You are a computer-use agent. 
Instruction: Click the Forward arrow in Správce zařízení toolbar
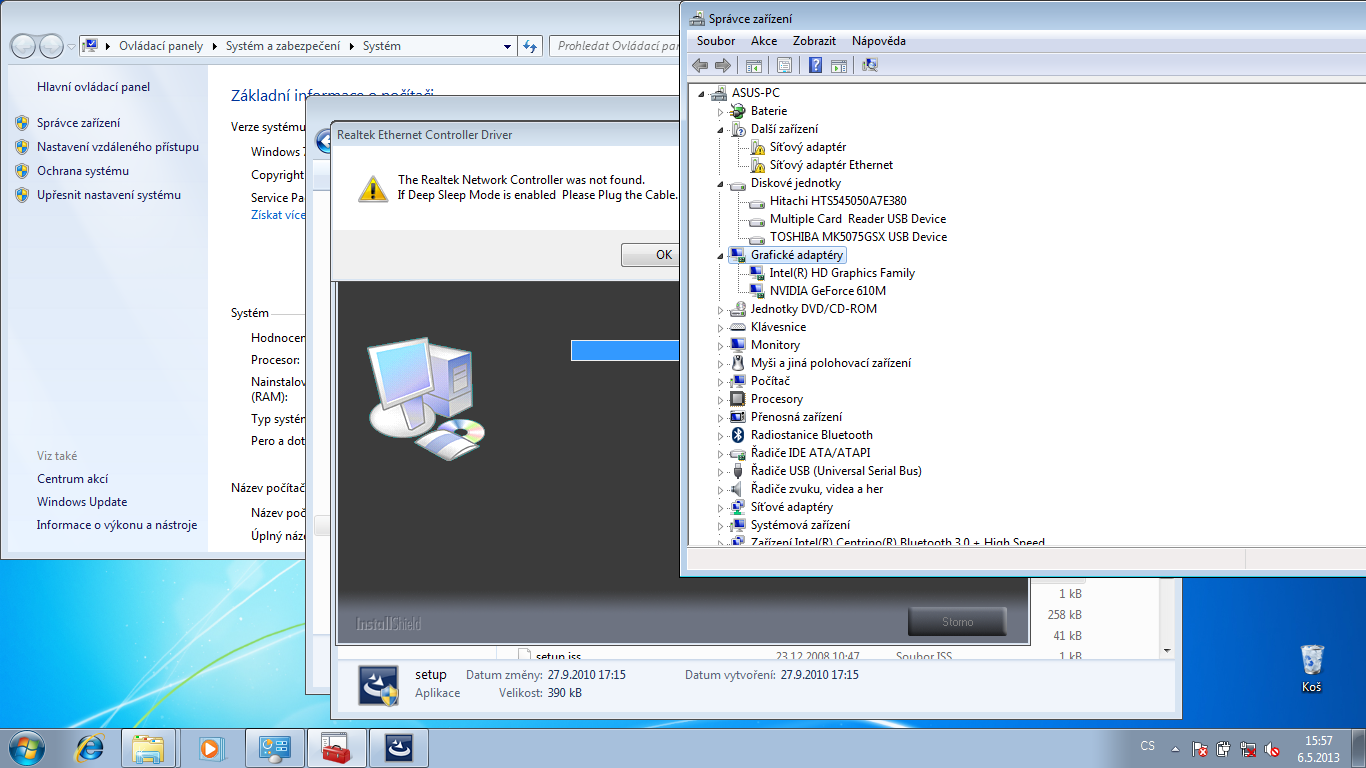click(x=722, y=65)
